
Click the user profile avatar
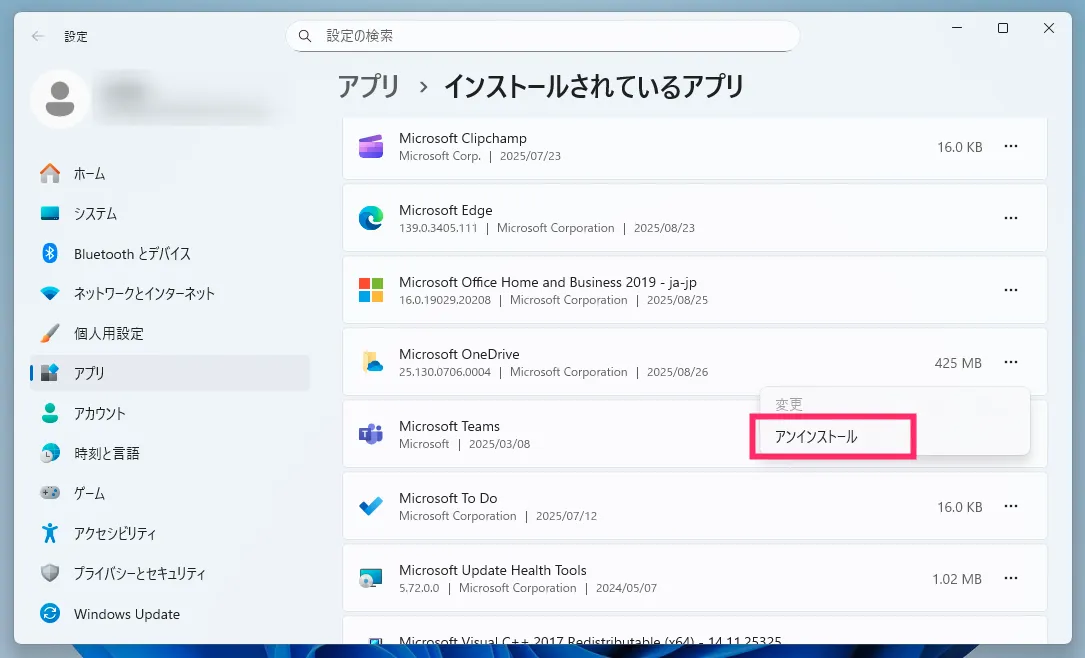[x=60, y=98]
